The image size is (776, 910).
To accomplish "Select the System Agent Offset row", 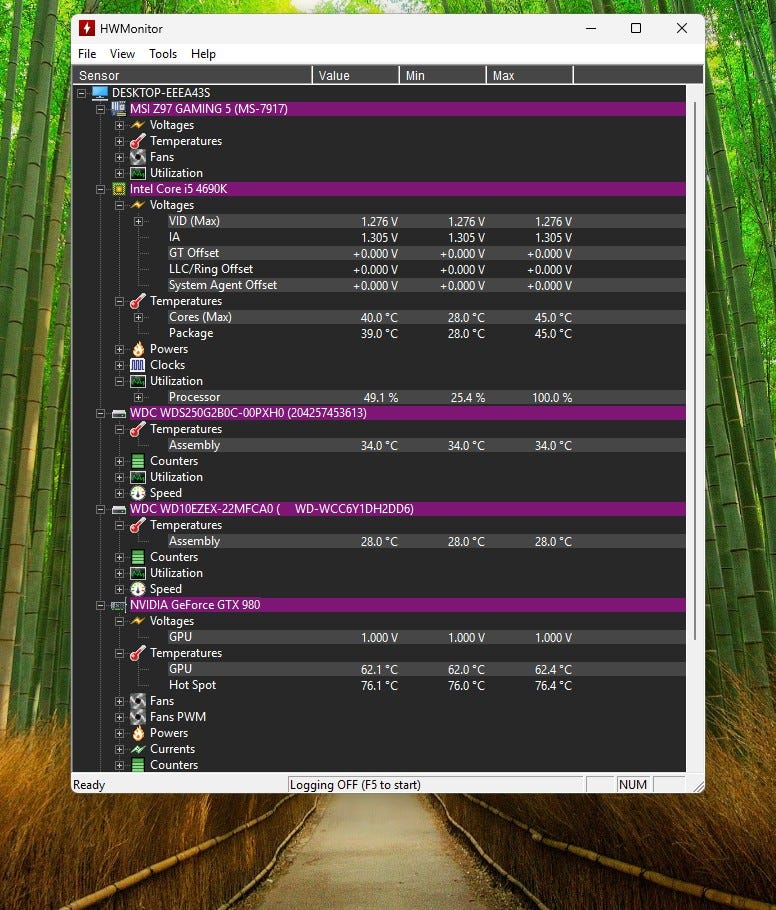I will tap(427, 285).
